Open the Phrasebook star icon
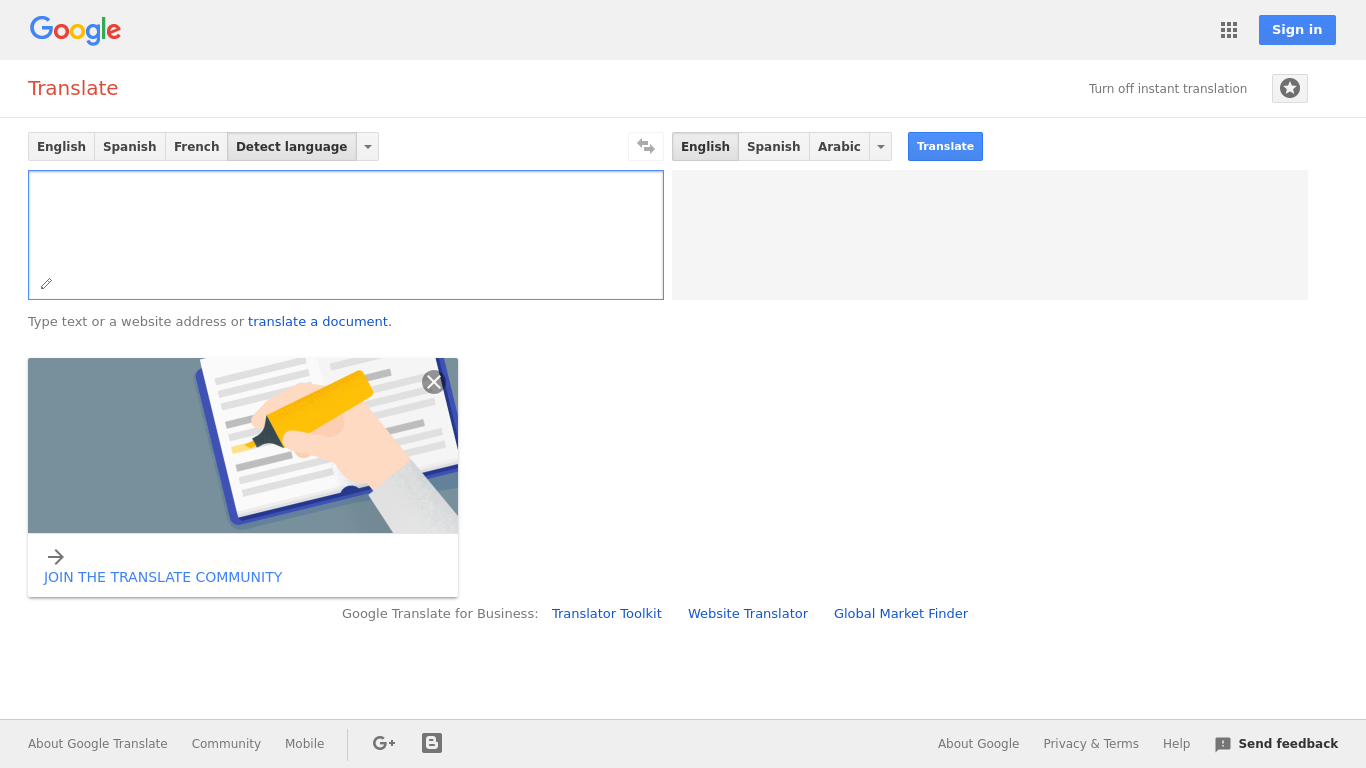1366x768 pixels. pyautogui.click(x=1290, y=88)
